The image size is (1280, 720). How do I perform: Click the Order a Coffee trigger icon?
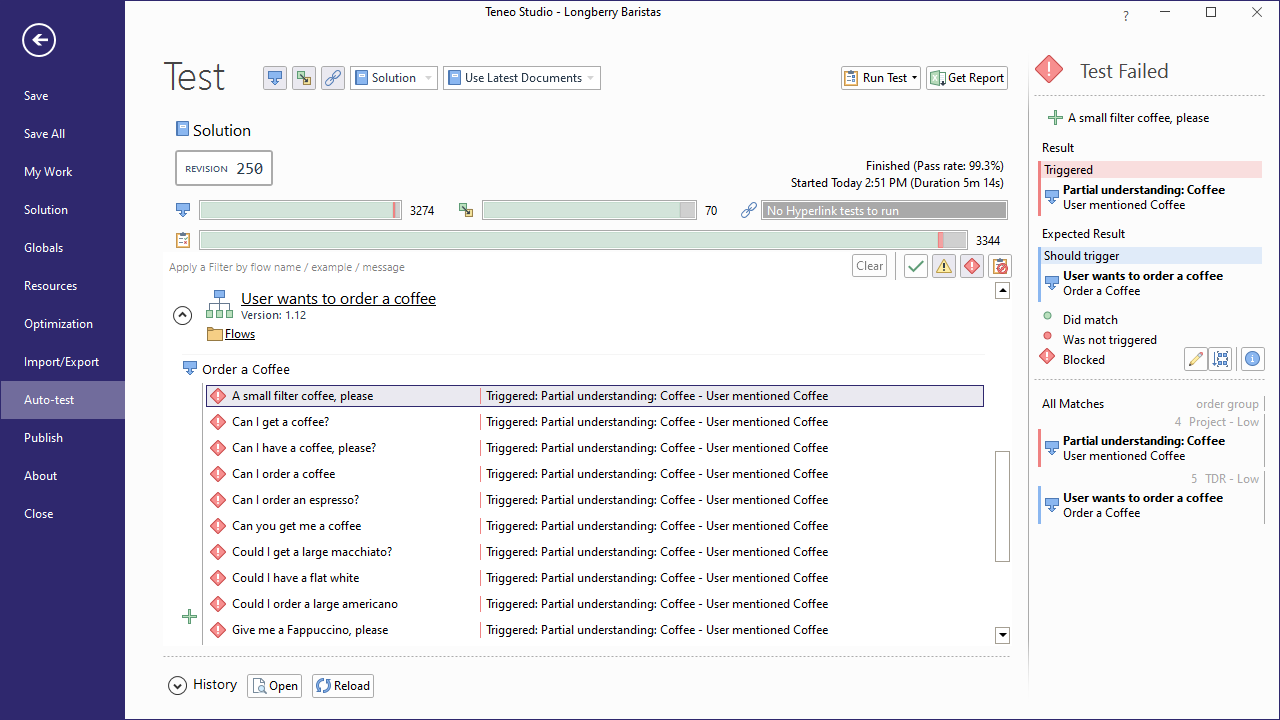(190, 369)
